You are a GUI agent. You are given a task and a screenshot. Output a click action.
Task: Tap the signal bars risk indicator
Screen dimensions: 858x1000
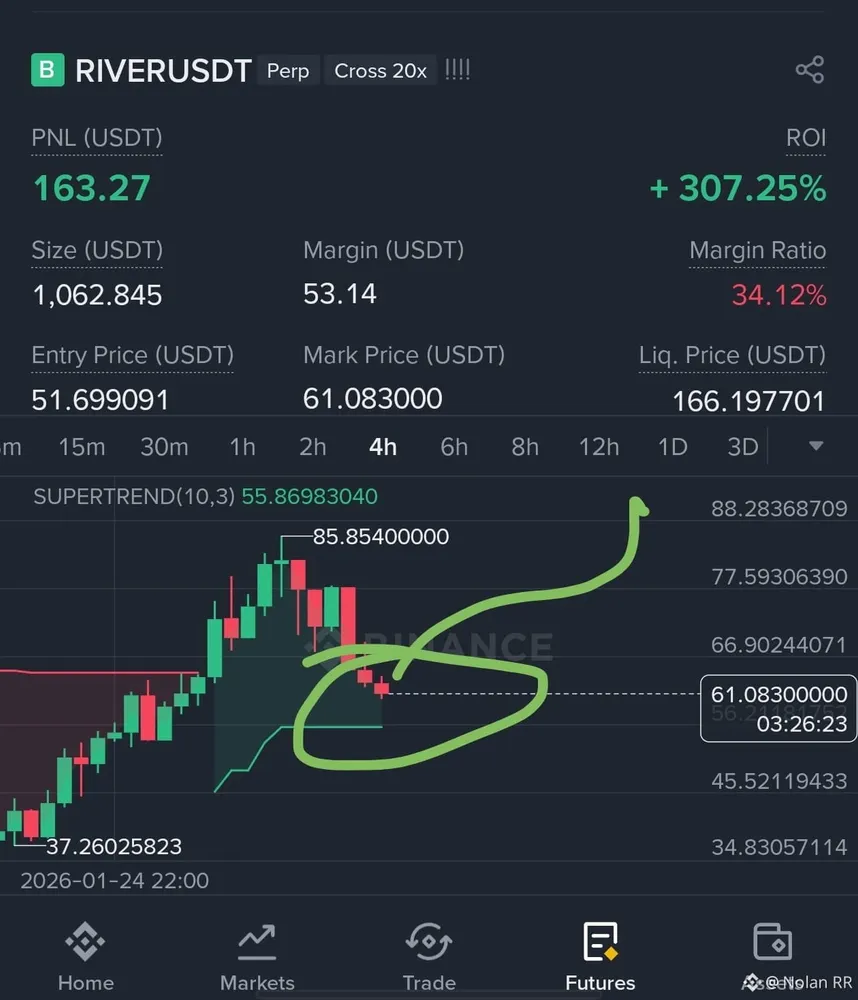pyautogui.click(x=457, y=70)
